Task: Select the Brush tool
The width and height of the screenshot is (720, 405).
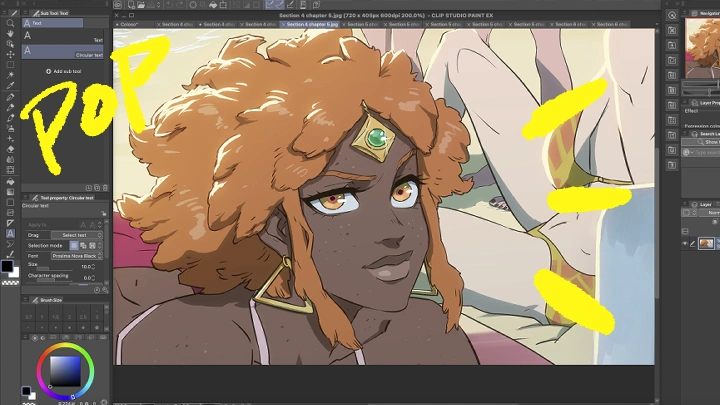Action: tap(10, 118)
